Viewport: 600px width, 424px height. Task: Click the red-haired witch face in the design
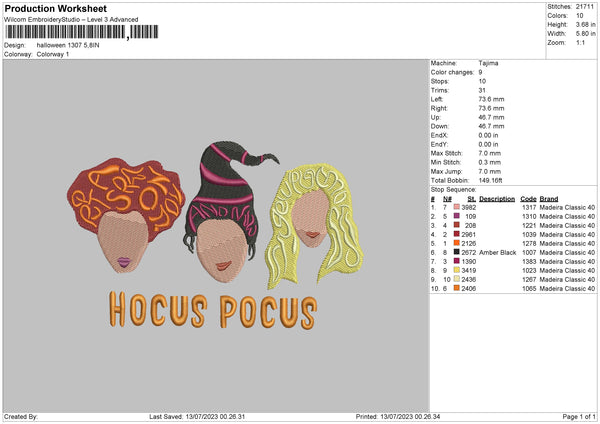(x=122, y=241)
